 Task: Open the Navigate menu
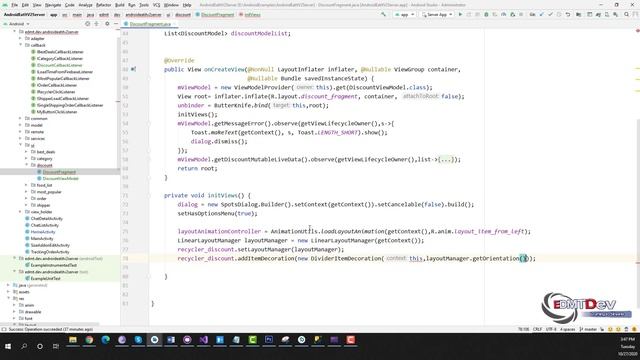pyautogui.click(x=53, y=5)
